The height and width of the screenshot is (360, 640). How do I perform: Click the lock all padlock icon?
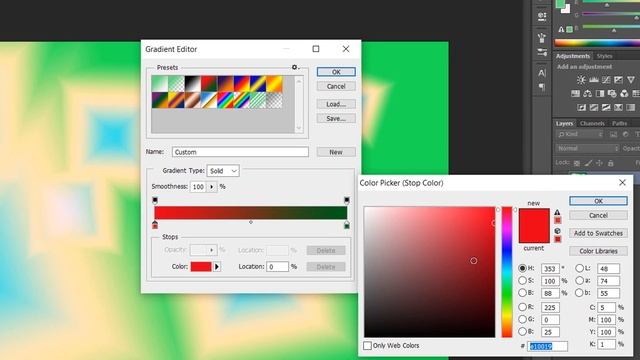tap(611, 163)
